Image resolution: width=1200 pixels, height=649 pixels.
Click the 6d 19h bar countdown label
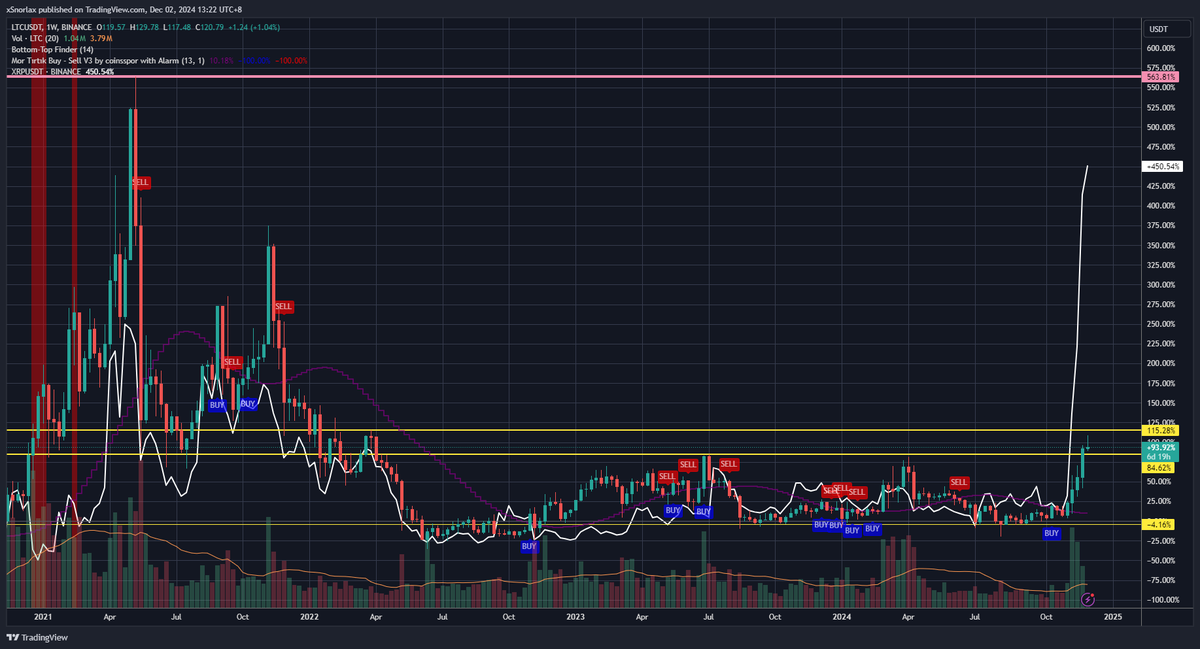(1160, 456)
